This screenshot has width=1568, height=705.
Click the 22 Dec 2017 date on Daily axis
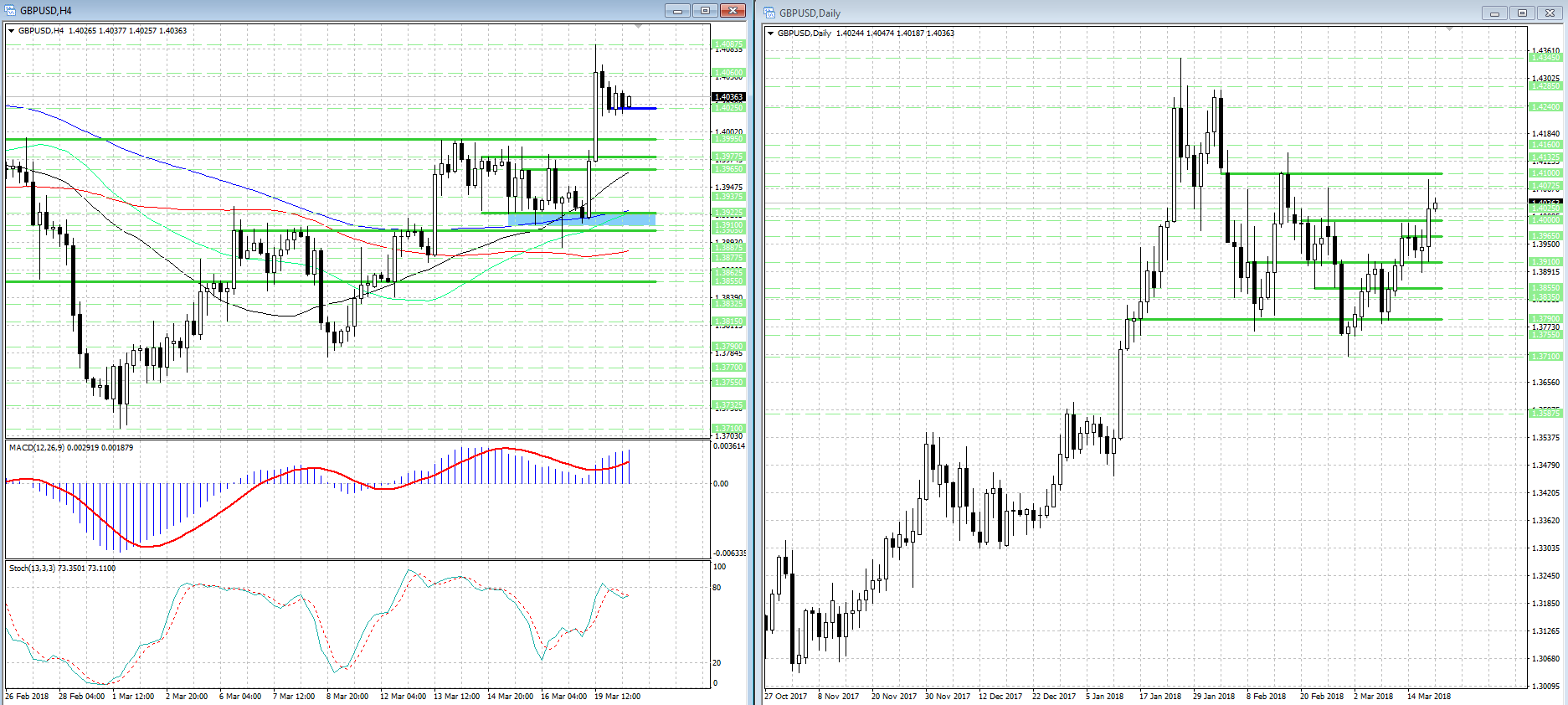[x=1054, y=697]
